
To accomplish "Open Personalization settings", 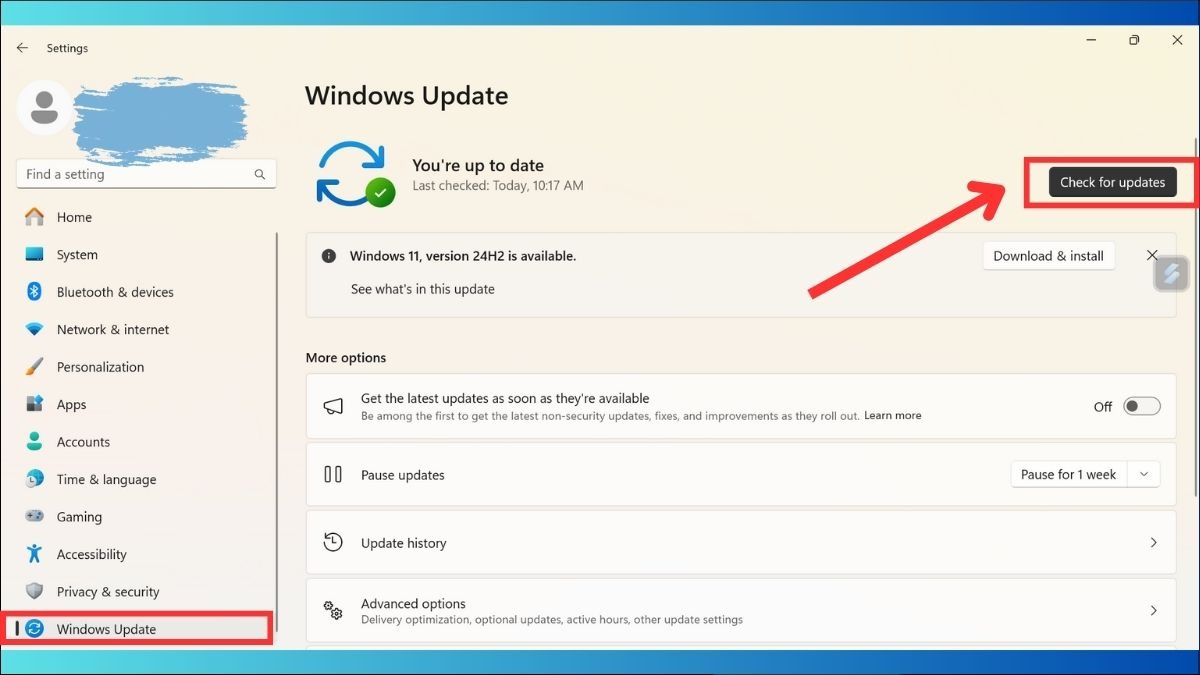I will pyautogui.click(x=100, y=367).
